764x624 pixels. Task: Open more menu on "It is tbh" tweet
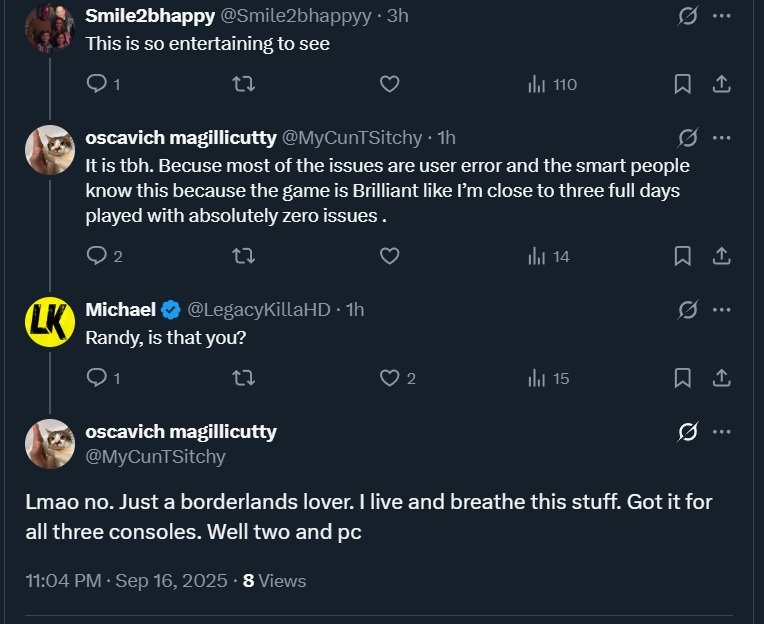point(721,138)
